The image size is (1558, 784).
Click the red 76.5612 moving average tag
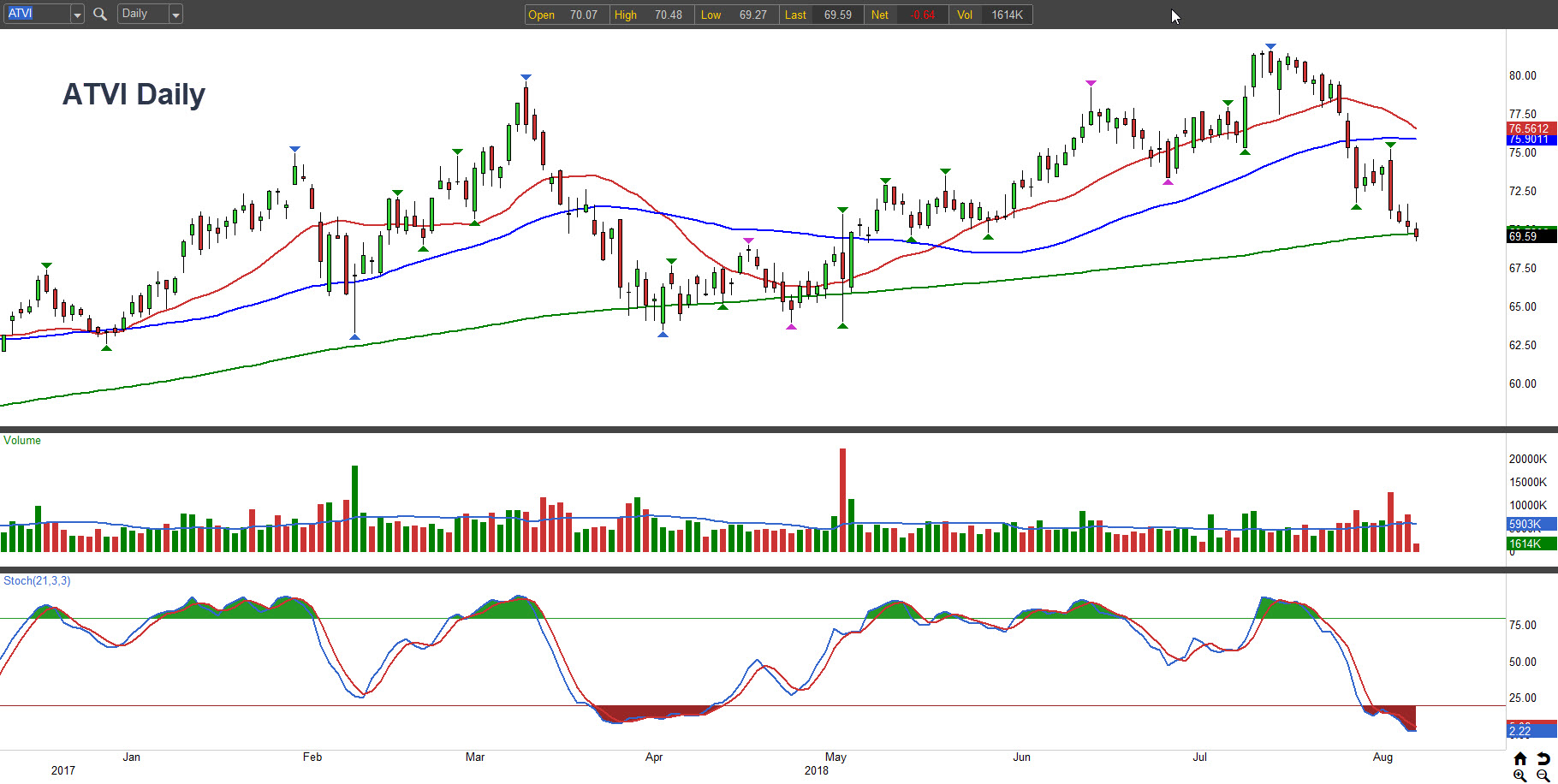point(1531,128)
